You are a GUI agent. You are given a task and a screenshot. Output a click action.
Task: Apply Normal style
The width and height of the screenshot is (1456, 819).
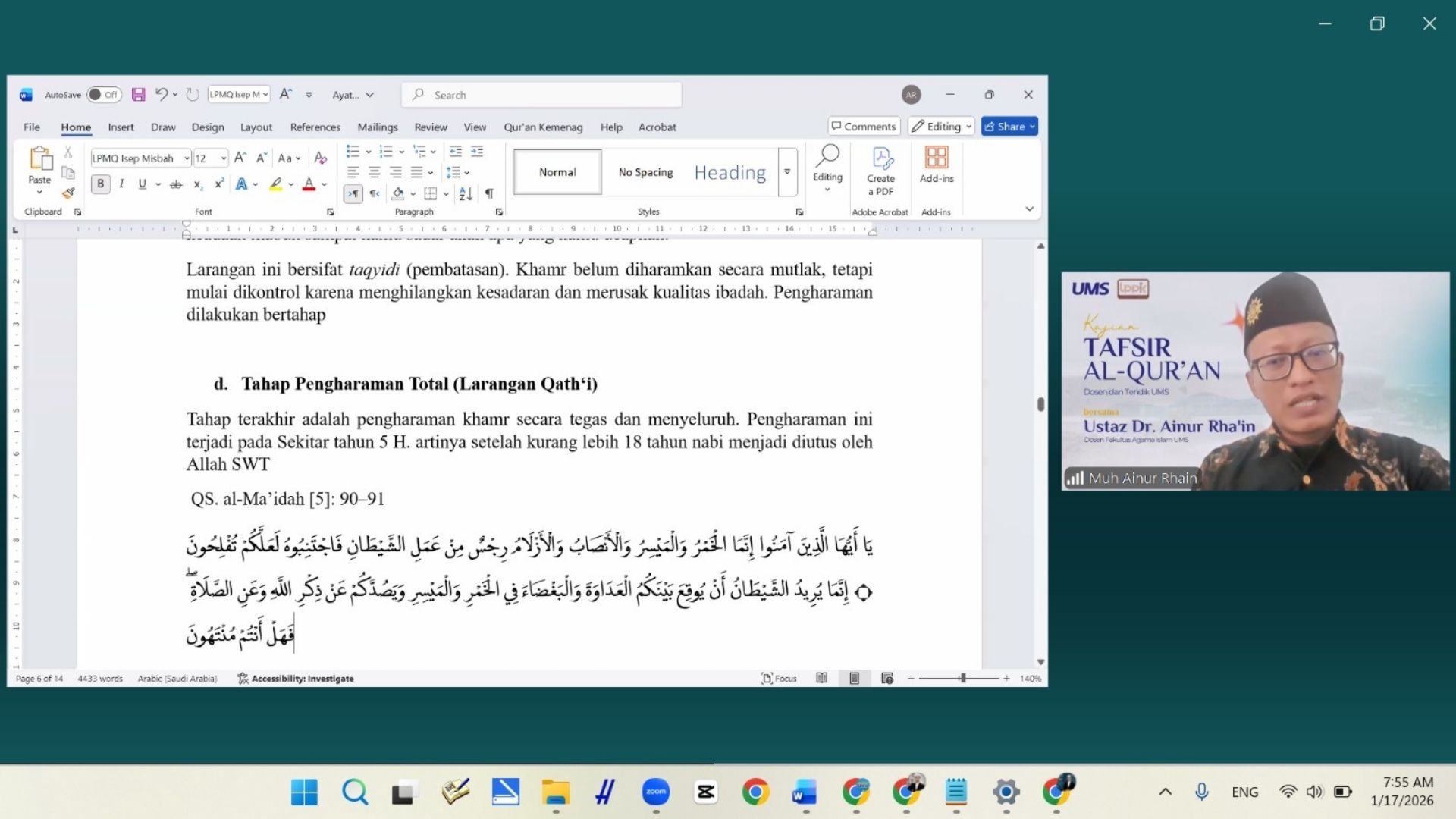pyautogui.click(x=557, y=172)
